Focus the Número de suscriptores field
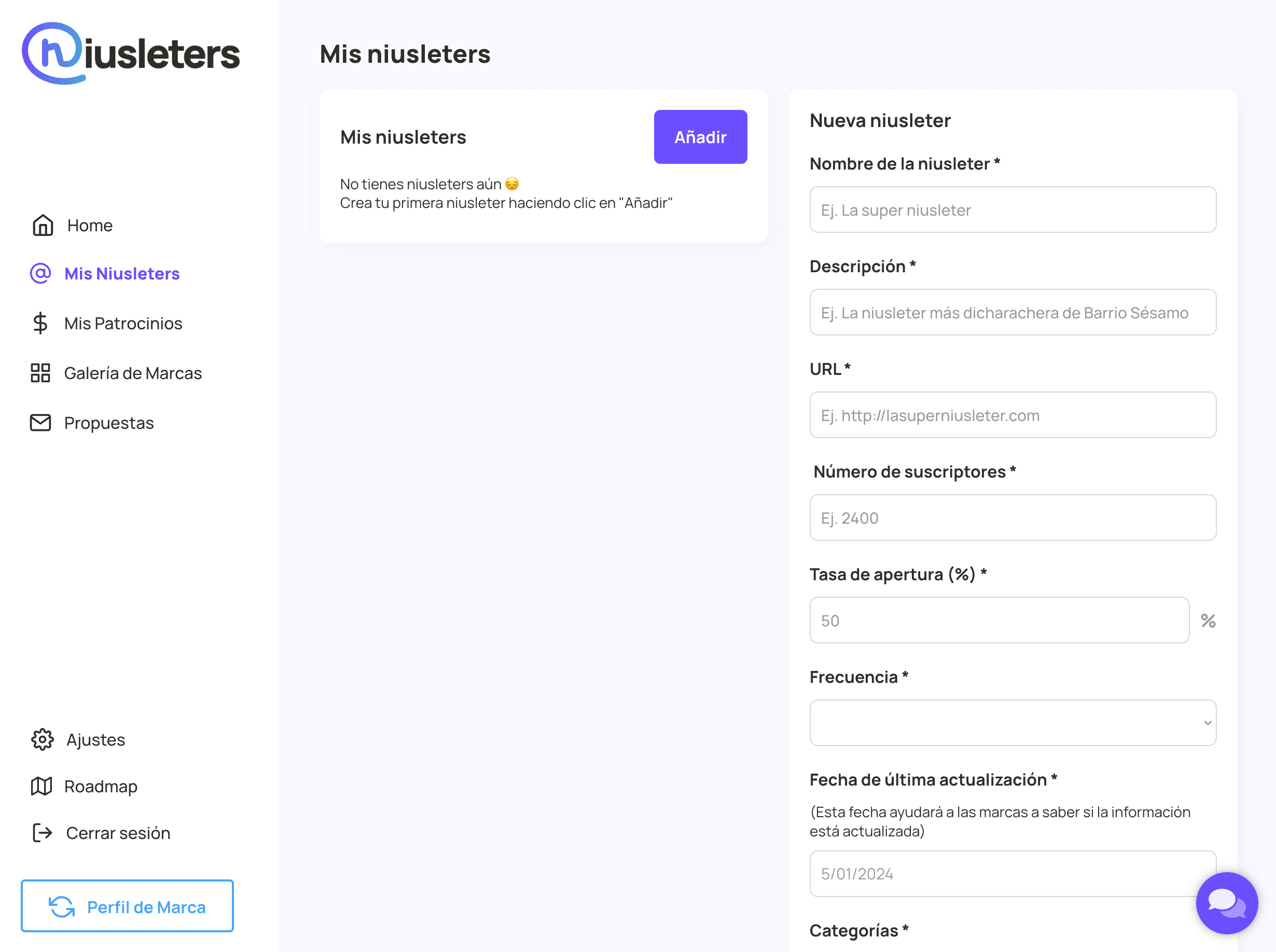 pyautogui.click(x=1013, y=517)
